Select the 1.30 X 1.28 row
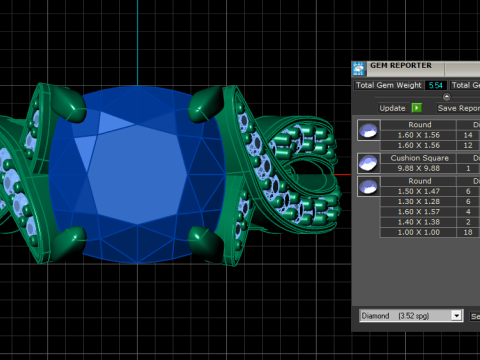 430,202
